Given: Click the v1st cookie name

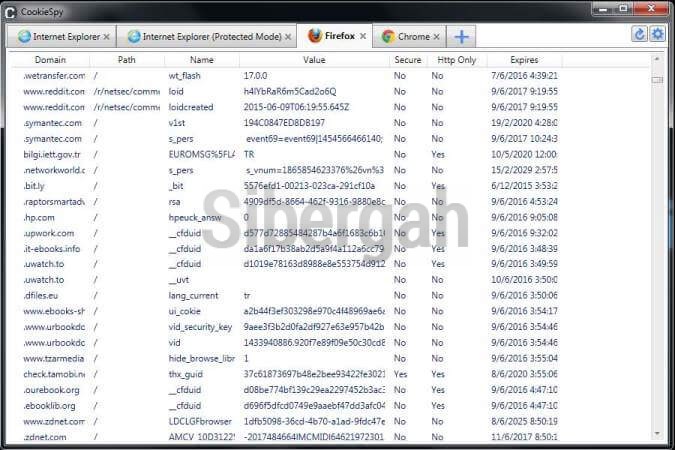Looking at the screenshot, I should (176, 123).
